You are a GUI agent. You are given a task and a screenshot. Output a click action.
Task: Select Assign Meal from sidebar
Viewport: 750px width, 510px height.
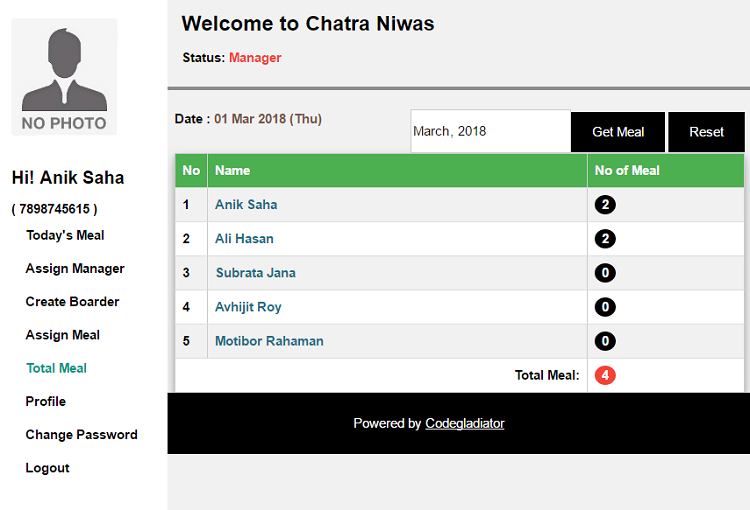point(63,335)
